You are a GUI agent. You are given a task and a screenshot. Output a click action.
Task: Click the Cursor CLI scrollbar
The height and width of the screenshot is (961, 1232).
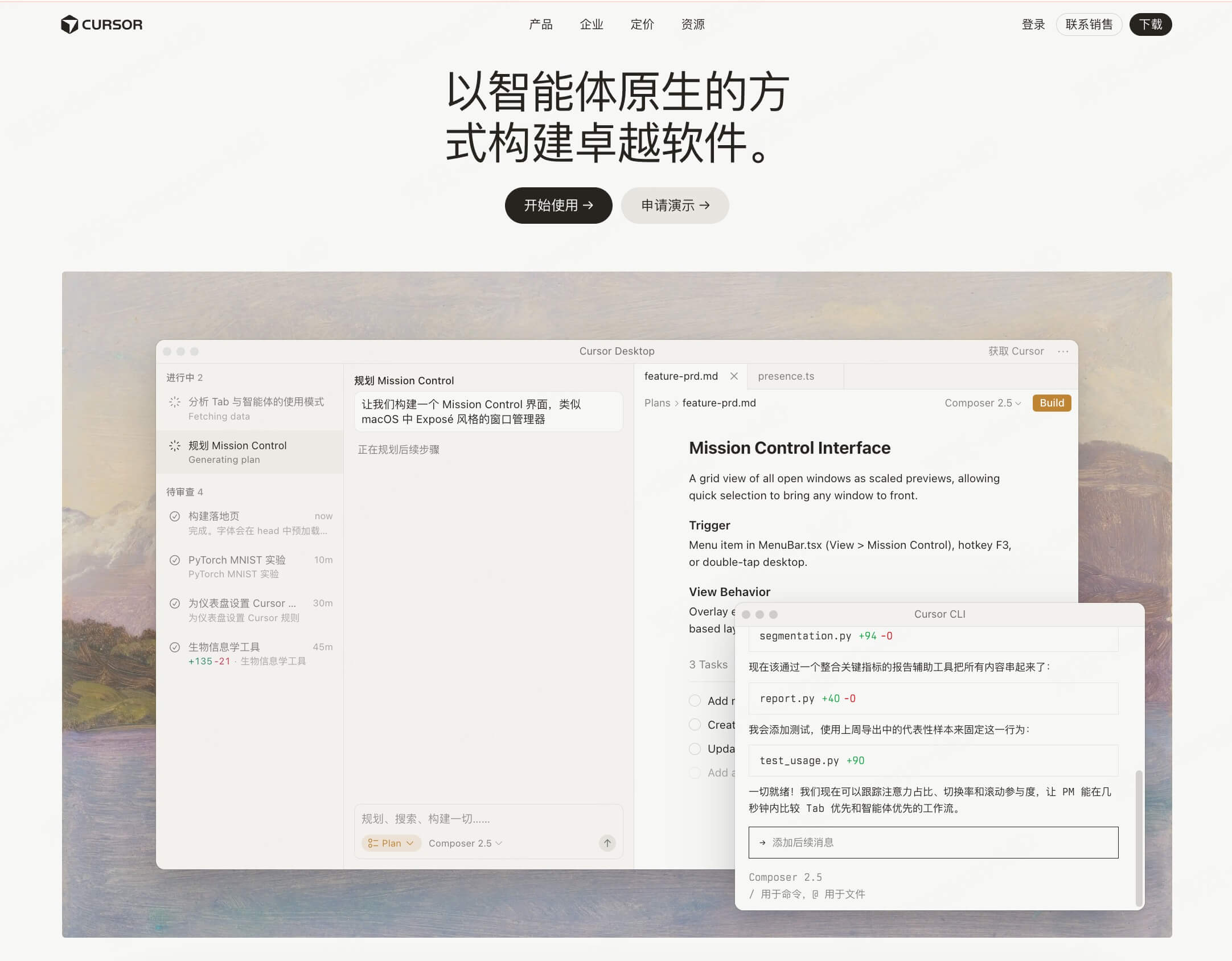pos(1139,838)
